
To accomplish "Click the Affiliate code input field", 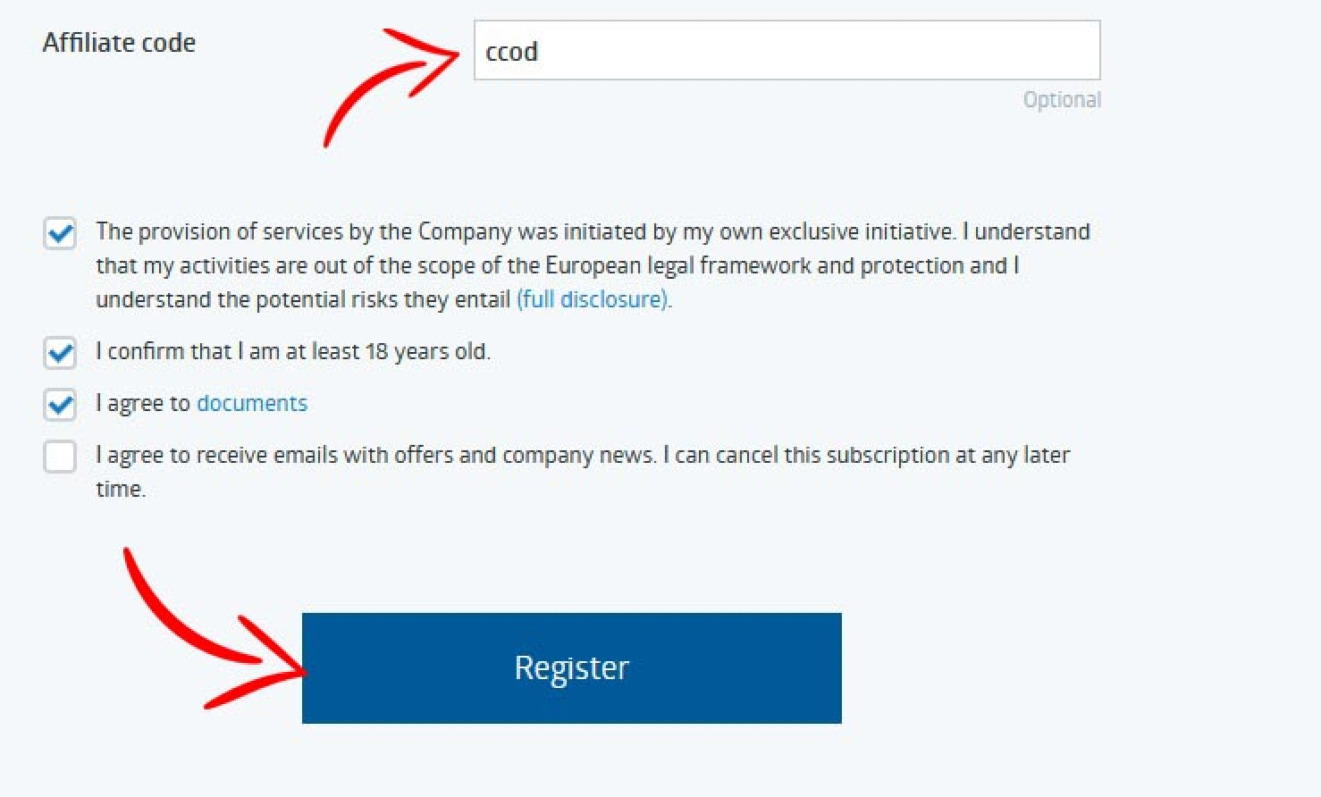I will (787, 50).
